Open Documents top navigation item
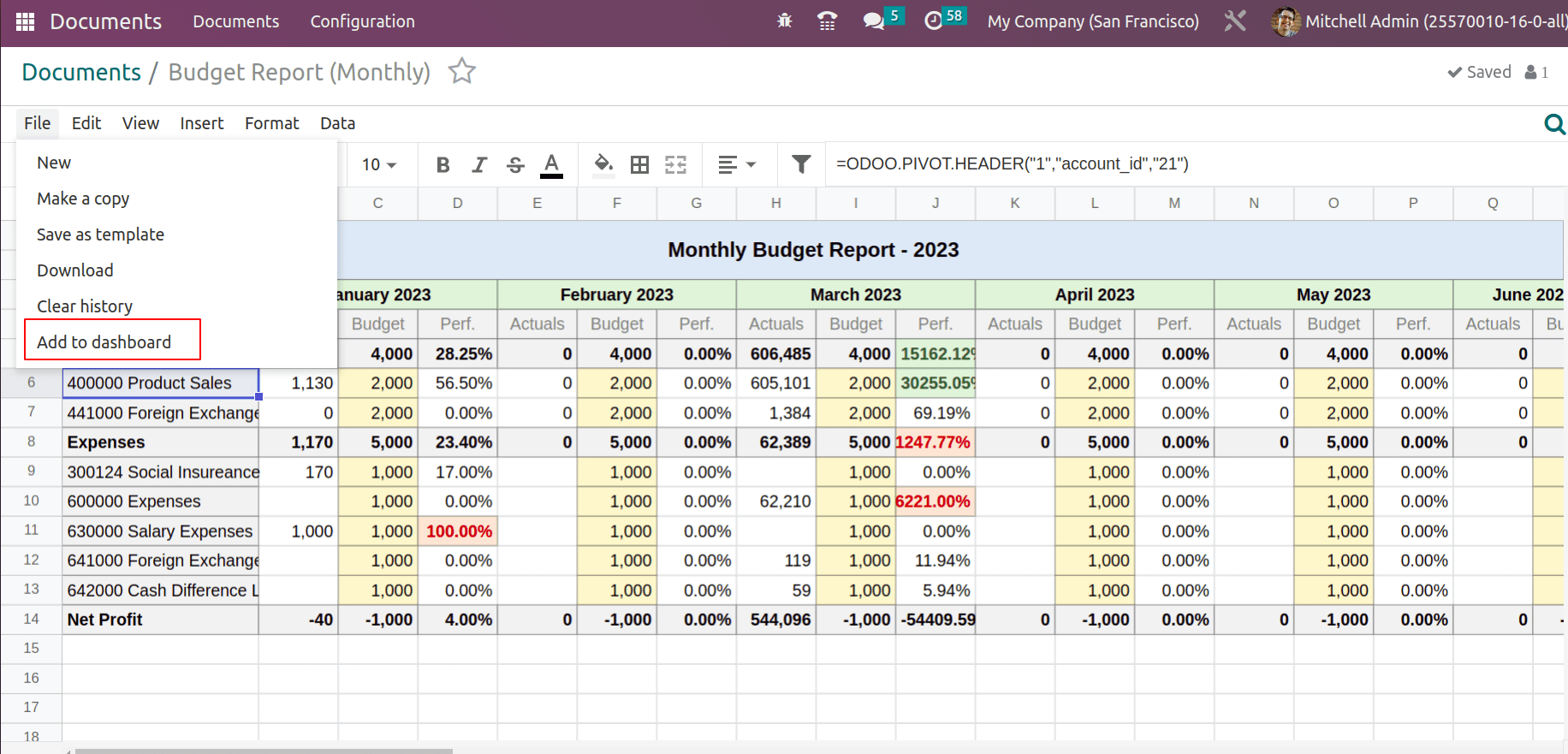Screen dimensions: 1568x754 click(x=236, y=21)
